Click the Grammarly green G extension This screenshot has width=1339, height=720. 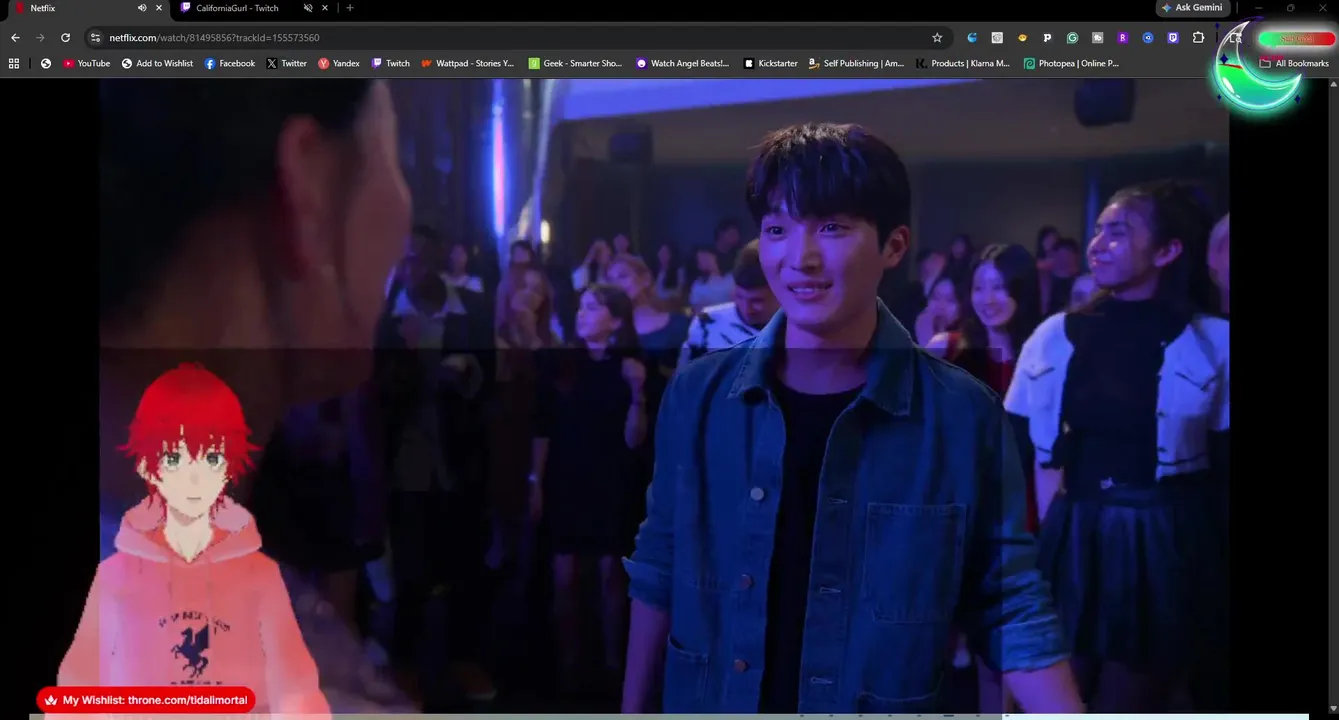click(1072, 38)
